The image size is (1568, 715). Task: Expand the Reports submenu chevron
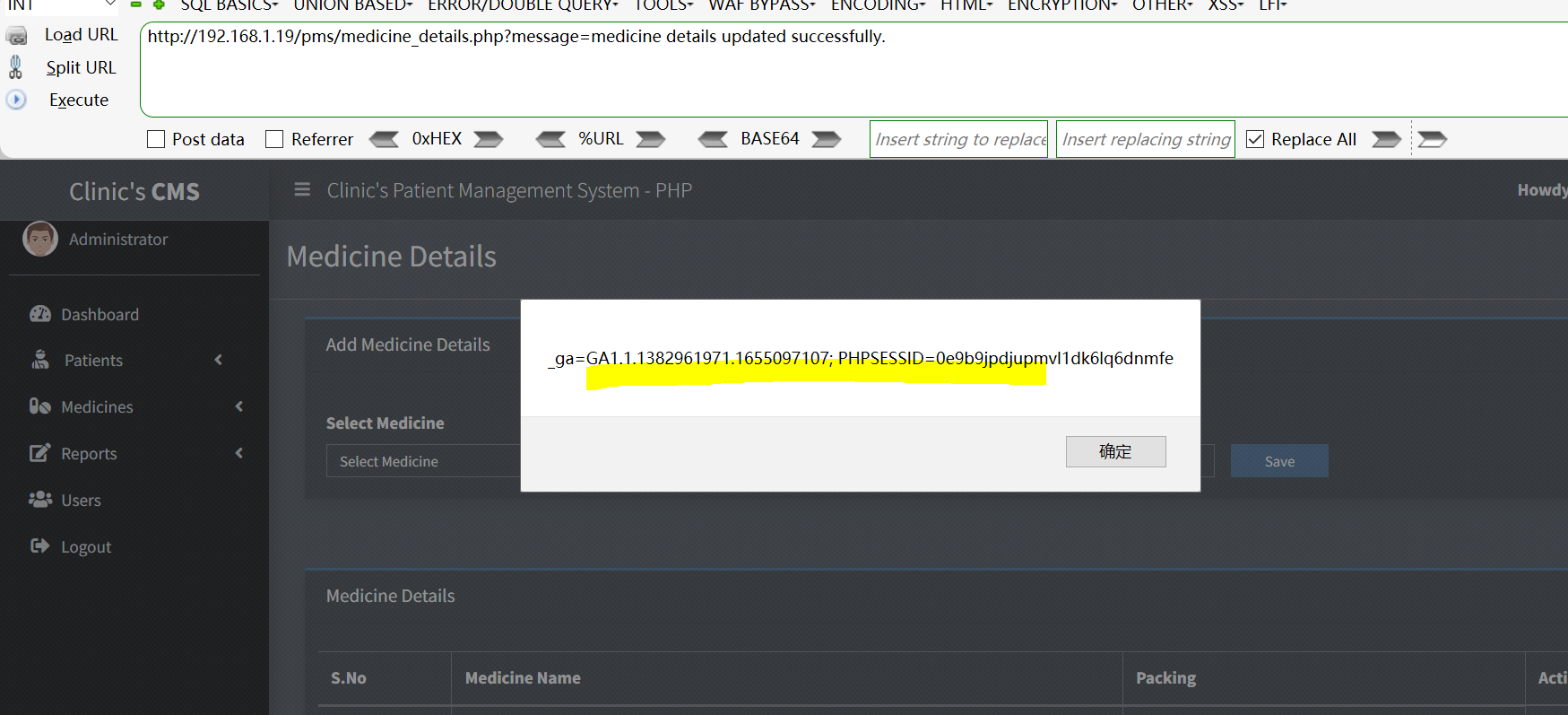coord(239,453)
